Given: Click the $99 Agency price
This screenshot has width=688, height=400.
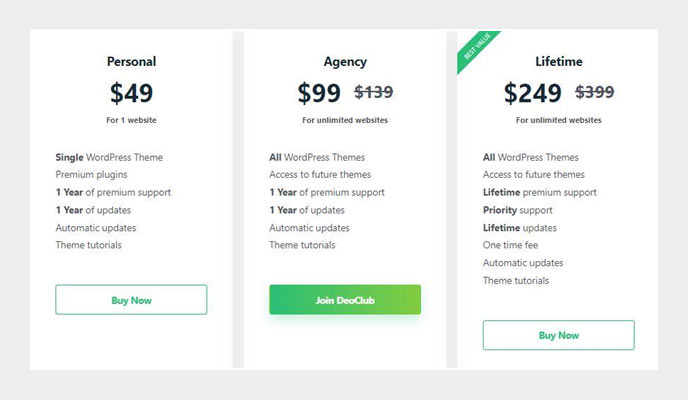Looking at the screenshot, I should (319, 93).
